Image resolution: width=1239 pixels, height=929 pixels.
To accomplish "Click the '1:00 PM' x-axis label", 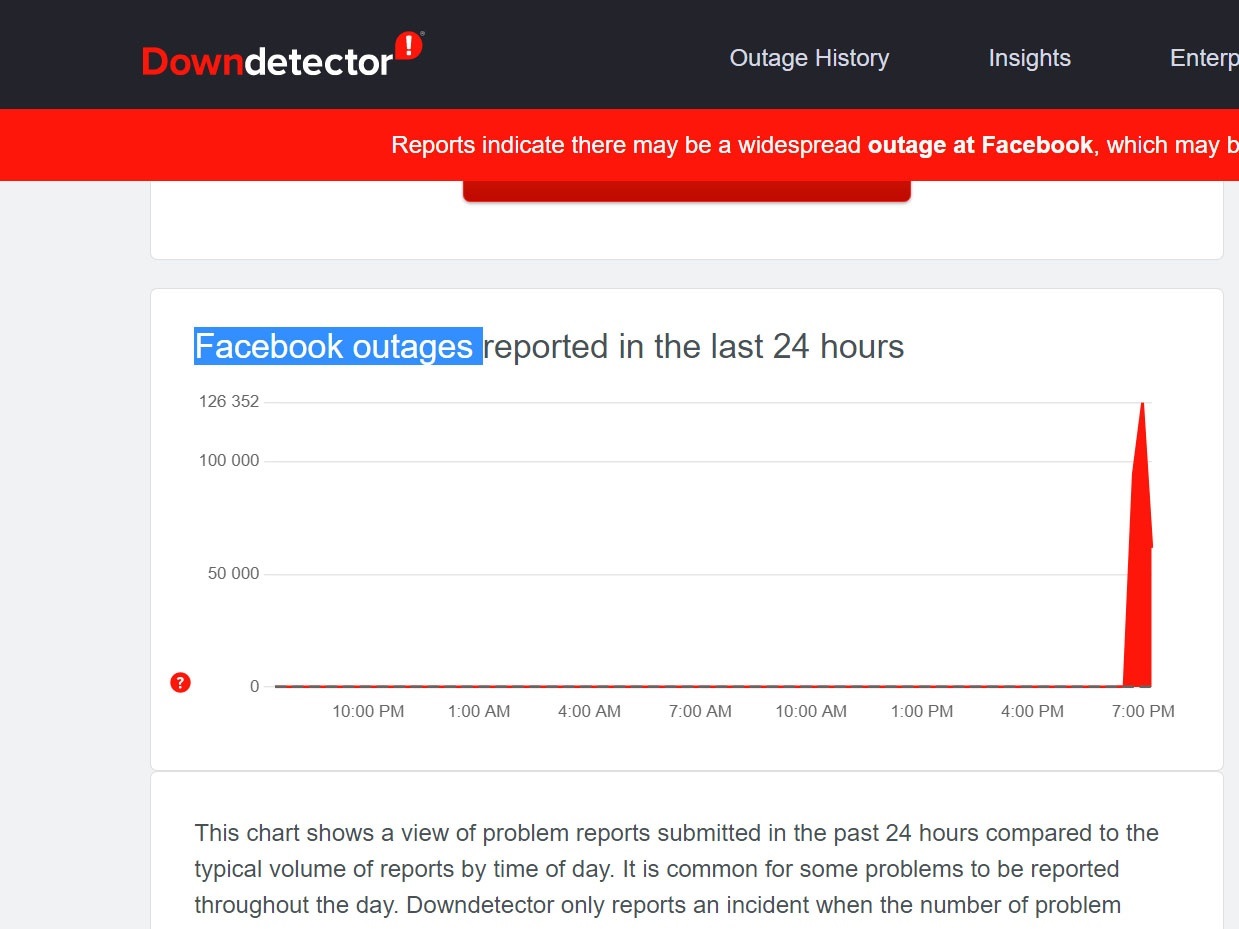I will [x=922, y=712].
